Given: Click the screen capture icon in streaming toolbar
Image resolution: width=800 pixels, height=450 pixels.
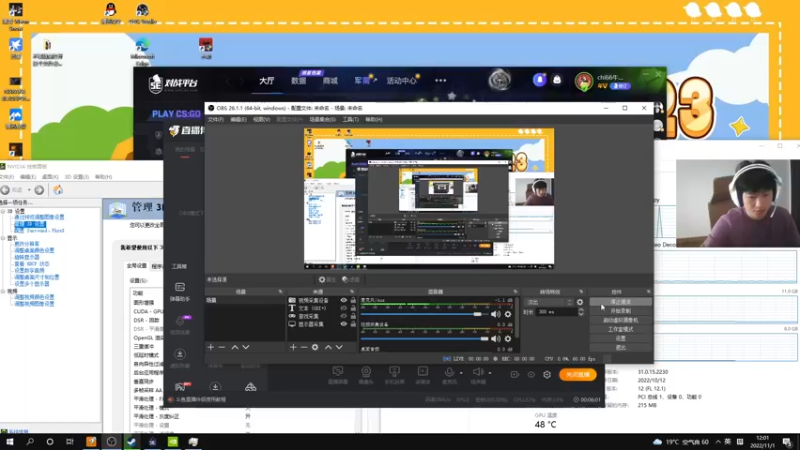Looking at the screenshot, I should (338, 372).
